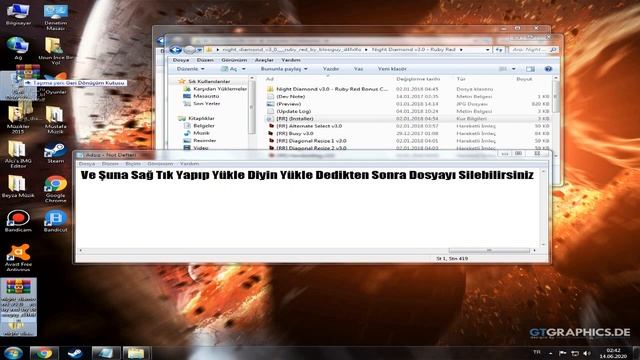
Task: Select Avast Free Antivirus desktop icon
Action: tap(18, 258)
